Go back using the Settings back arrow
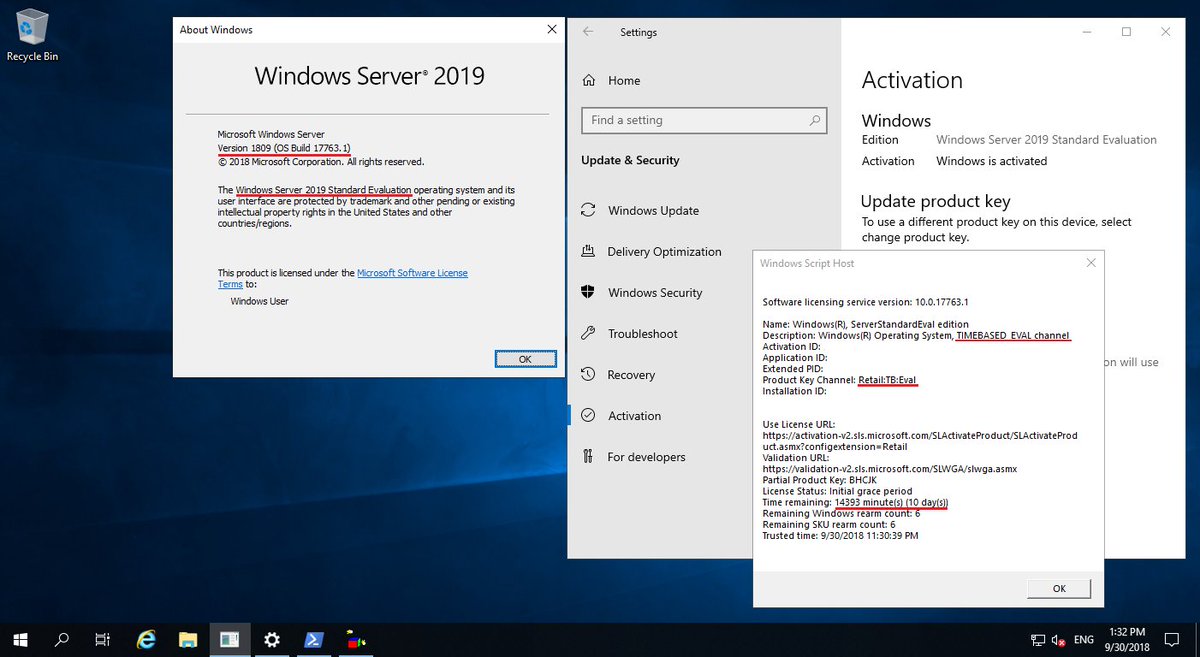Viewport: 1200px width, 657px height. [588, 32]
